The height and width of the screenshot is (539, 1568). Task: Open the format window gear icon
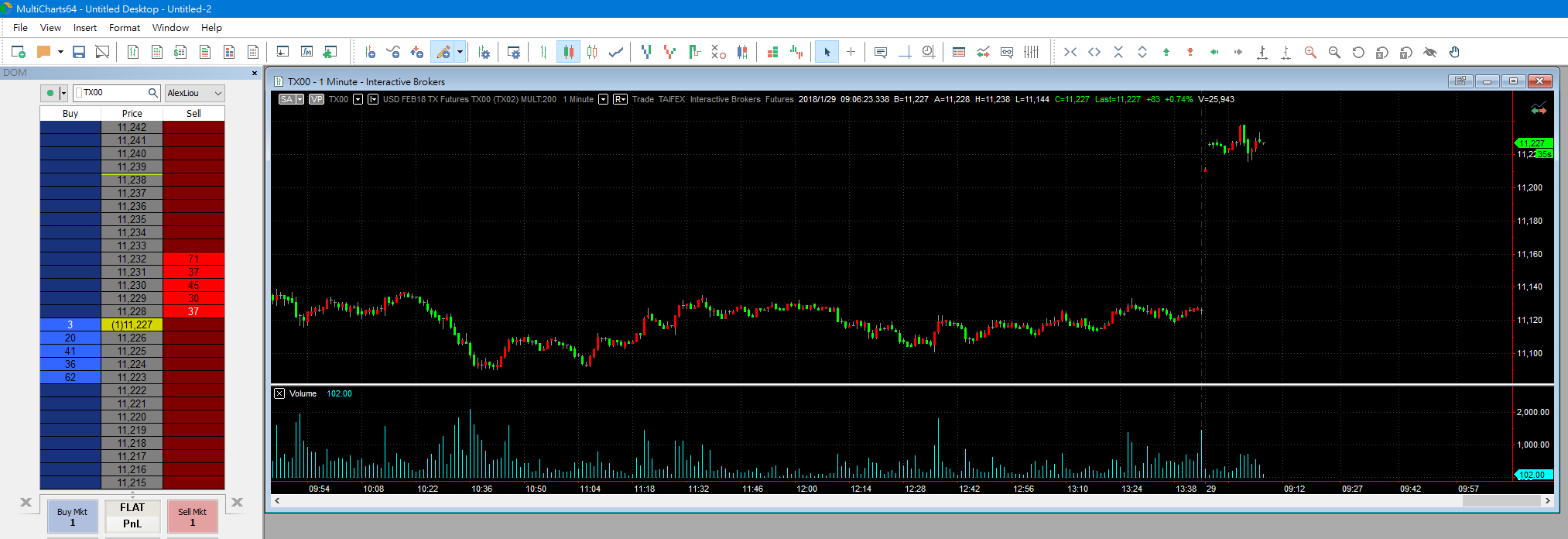tap(513, 52)
